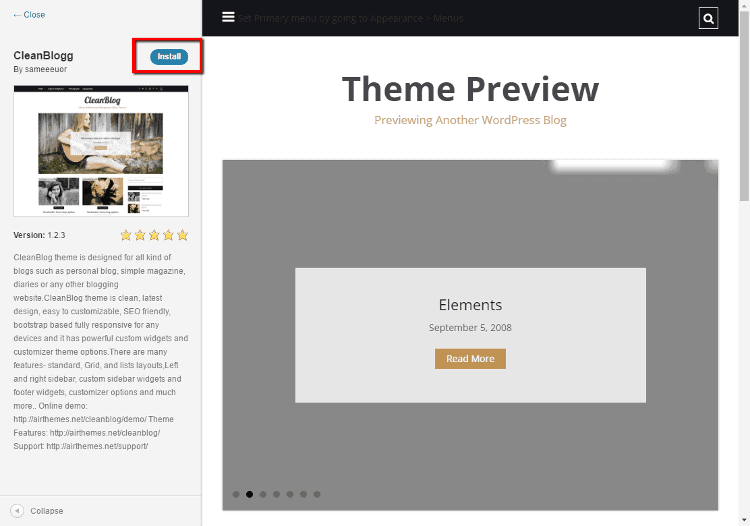Click the 'September 5, 2008' date

coord(470,328)
